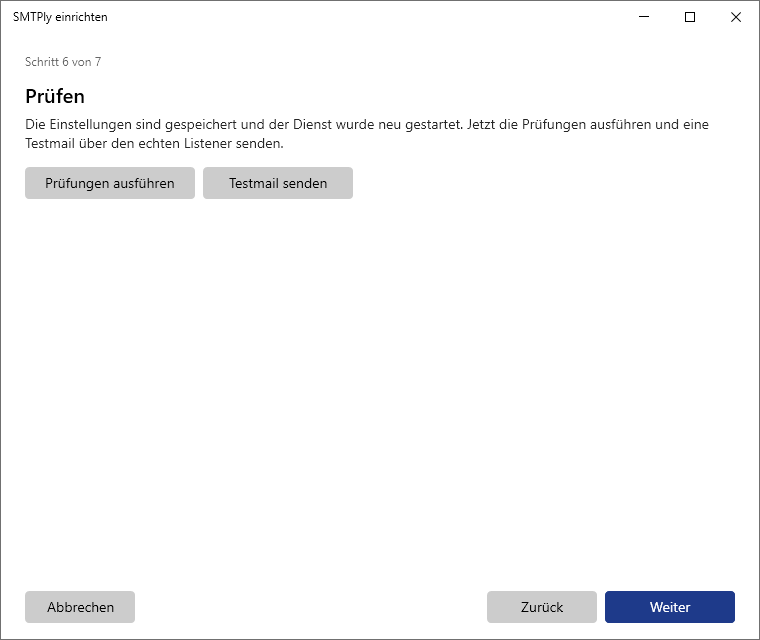This screenshot has width=760, height=640.
Task: Continue with the Weiter button
Action: 670,607
